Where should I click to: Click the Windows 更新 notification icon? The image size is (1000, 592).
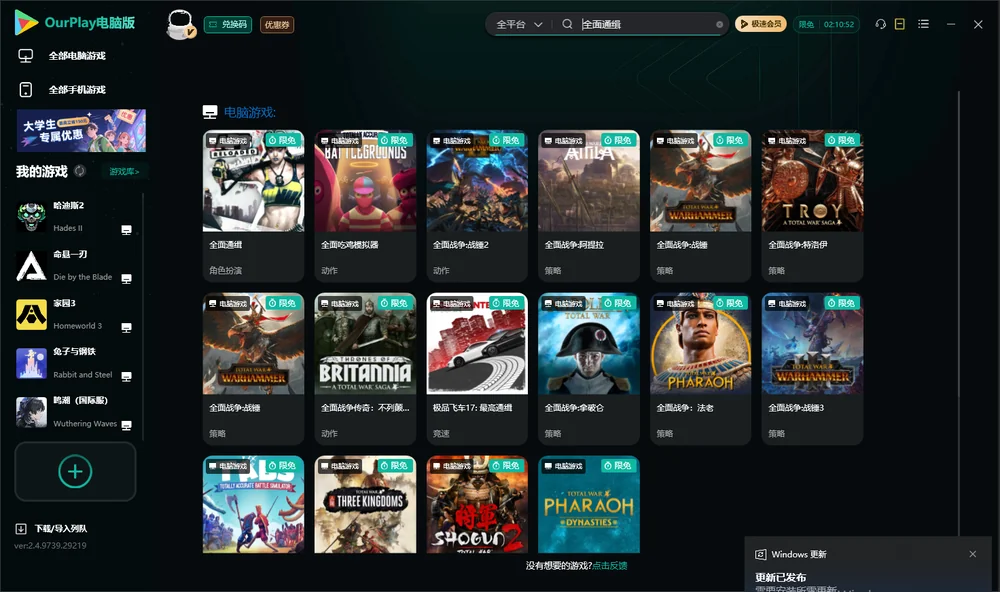point(760,554)
